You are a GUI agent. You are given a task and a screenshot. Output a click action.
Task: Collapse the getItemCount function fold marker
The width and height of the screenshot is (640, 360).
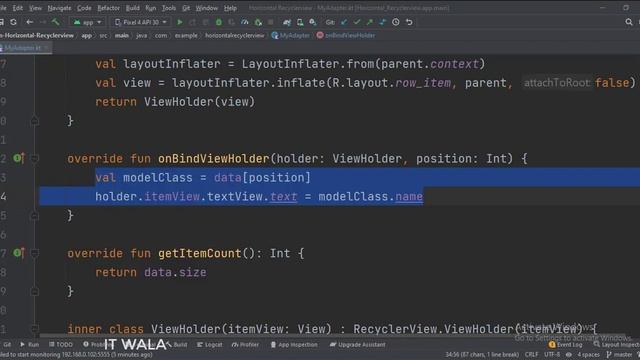click(35, 253)
